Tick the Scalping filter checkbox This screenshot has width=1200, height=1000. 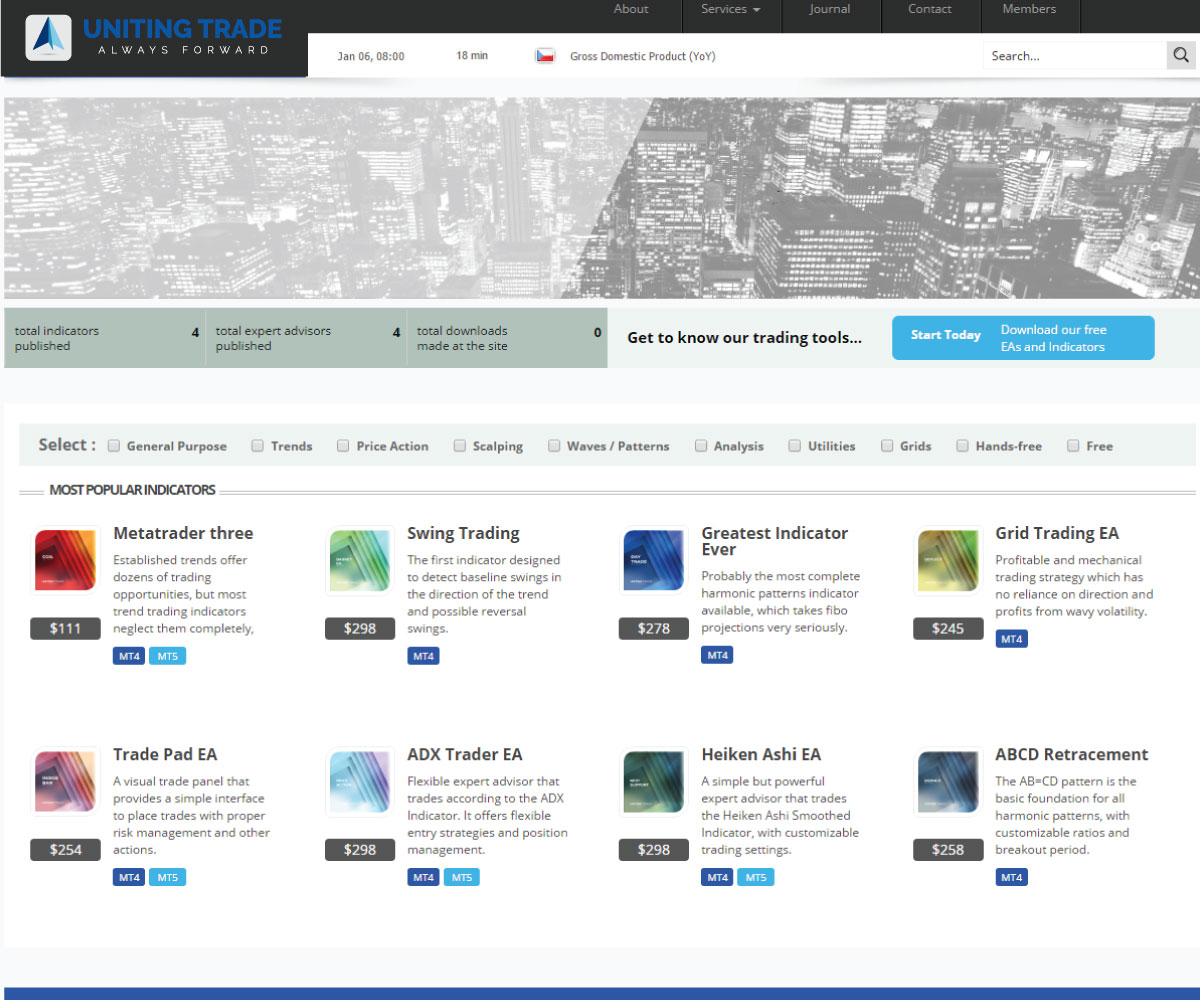point(460,446)
